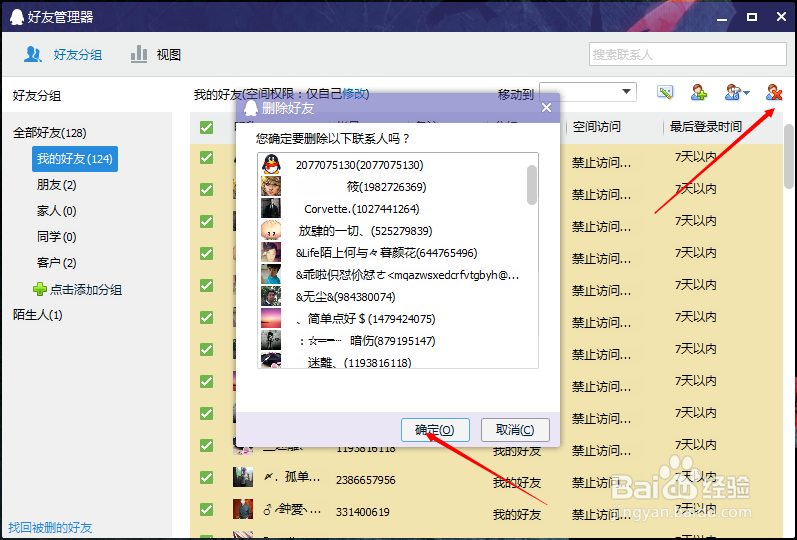This screenshot has height=540, width=797.
Task: Uncheck the checkbox in row 2386657956
Action: point(206,477)
